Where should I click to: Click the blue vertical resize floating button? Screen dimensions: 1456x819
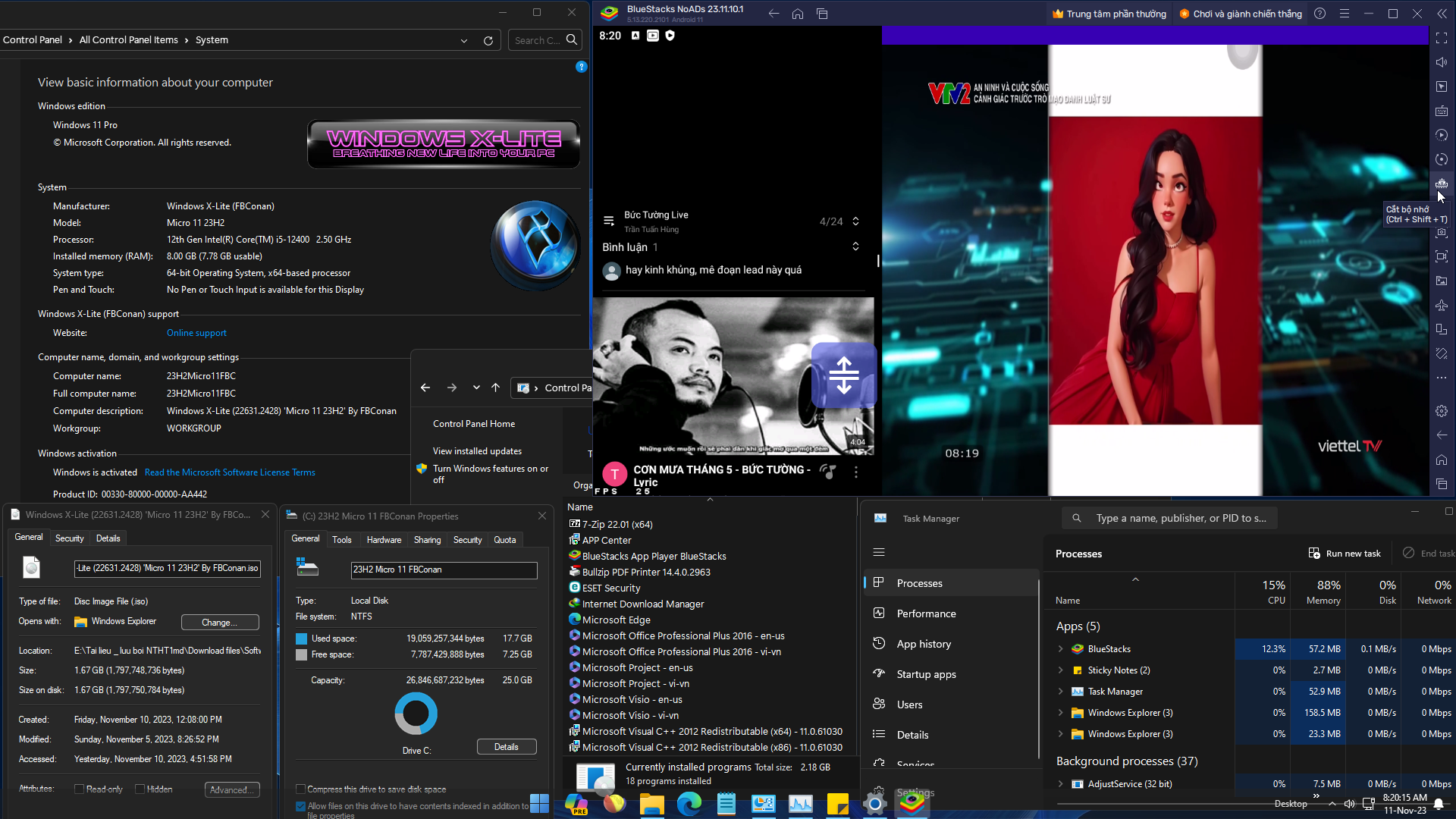[x=844, y=375]
